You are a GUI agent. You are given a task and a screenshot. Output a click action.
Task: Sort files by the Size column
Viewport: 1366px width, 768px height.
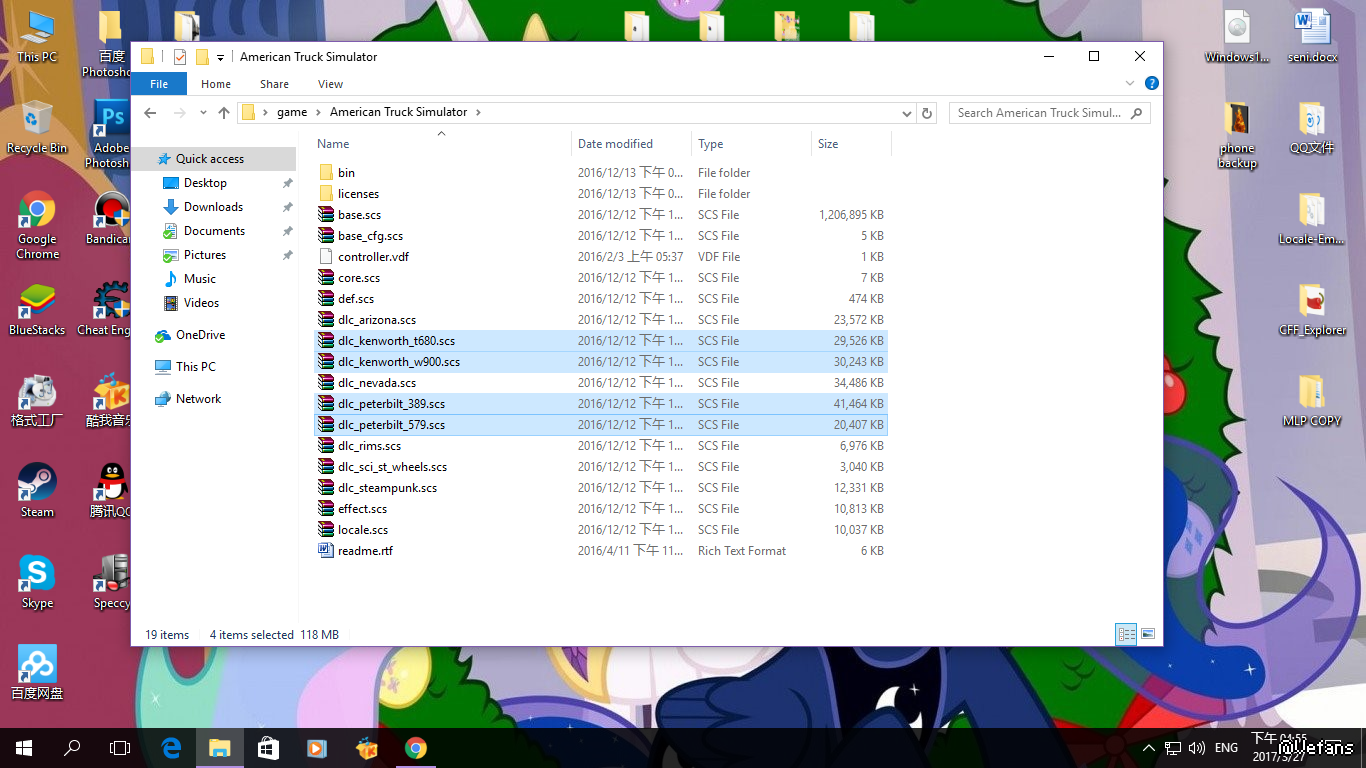pos(851,144)
